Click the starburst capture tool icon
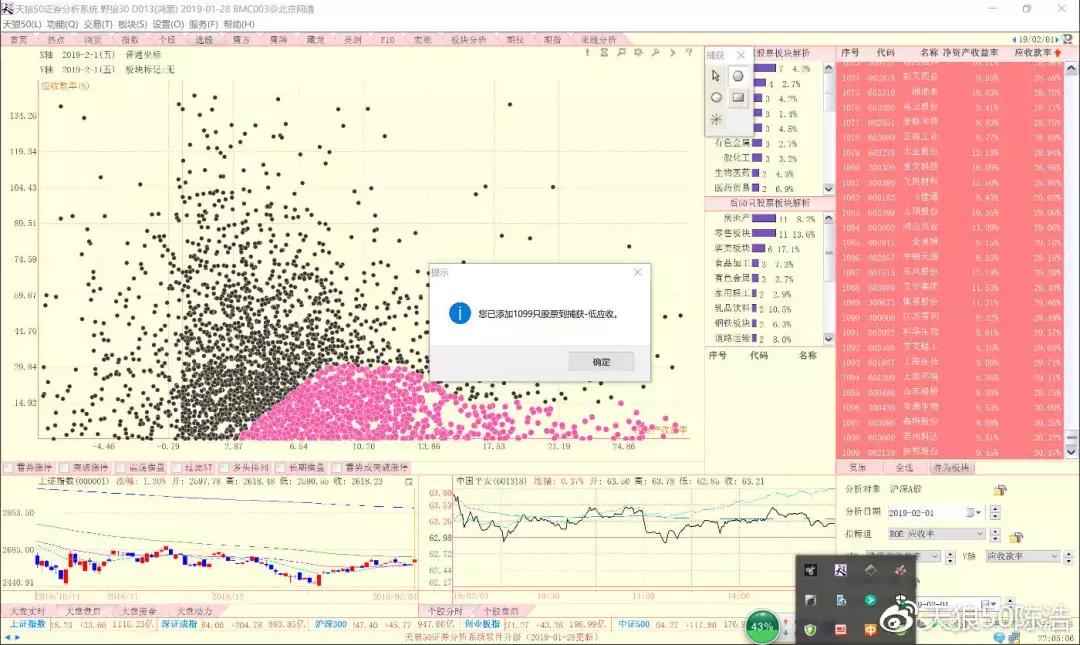The height and width of the screenshot is (645, 1080). (x=716, y=119)
